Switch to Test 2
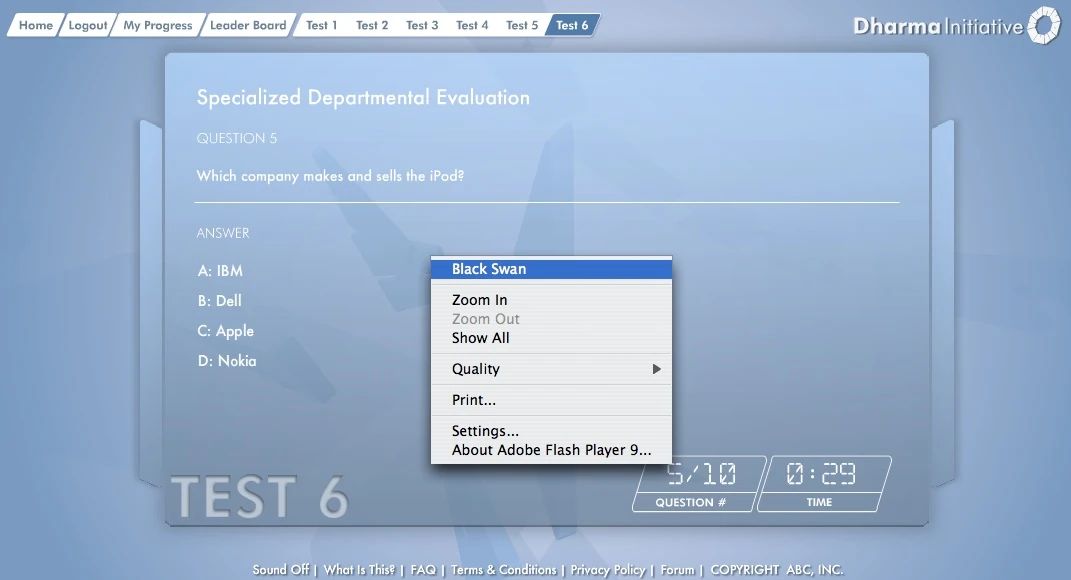 tap(372, 25)
